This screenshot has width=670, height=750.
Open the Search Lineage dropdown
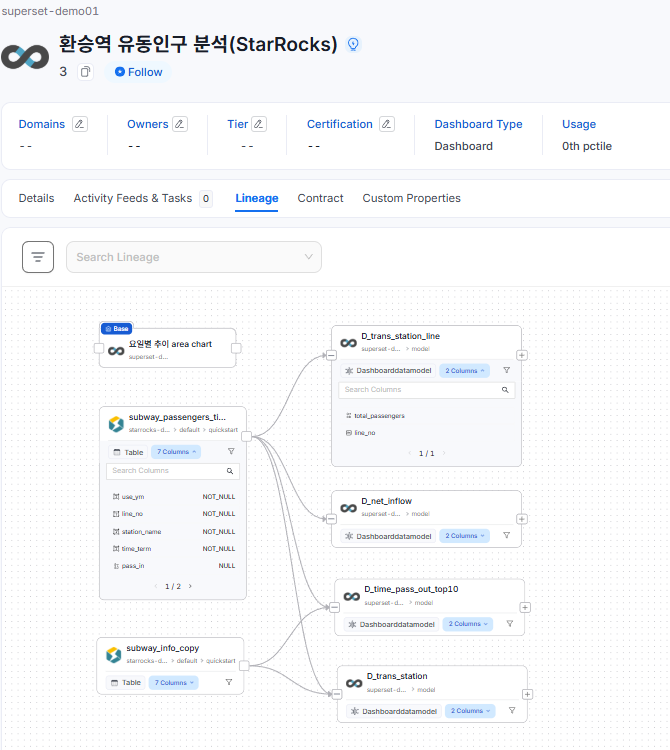point(194,257)
